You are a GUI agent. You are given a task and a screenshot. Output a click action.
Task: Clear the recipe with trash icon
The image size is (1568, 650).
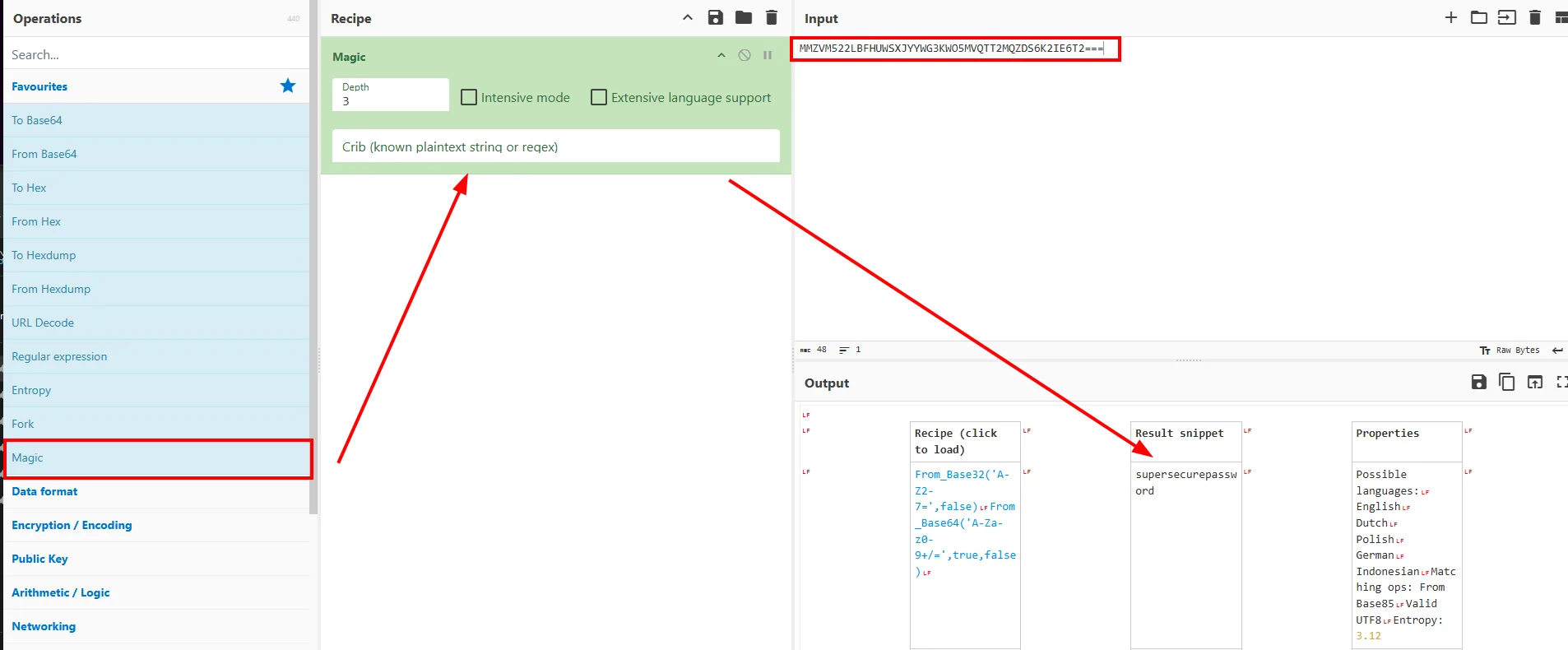click(772, 17)
